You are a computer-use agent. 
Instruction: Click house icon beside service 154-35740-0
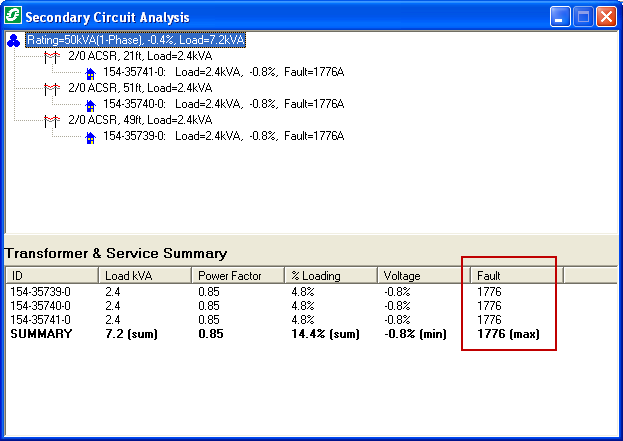(x=90, y=104)
